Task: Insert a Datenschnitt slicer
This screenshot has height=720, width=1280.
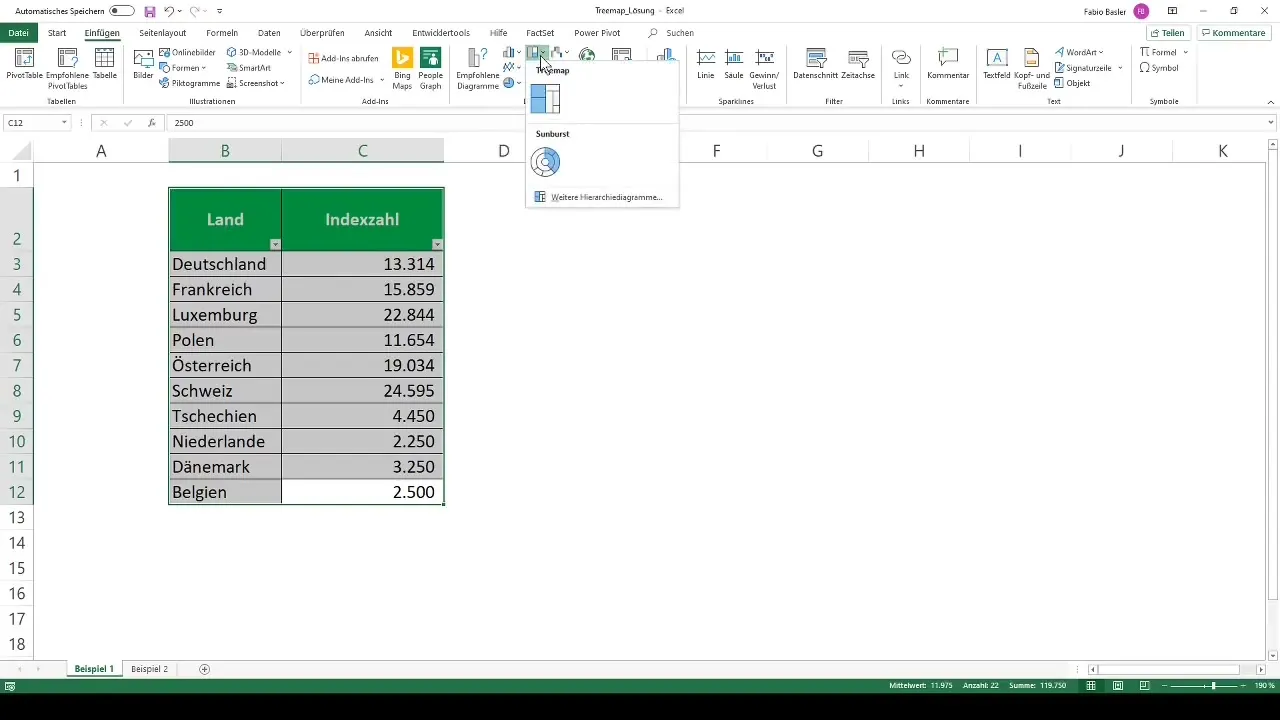Action: point(815,64)
